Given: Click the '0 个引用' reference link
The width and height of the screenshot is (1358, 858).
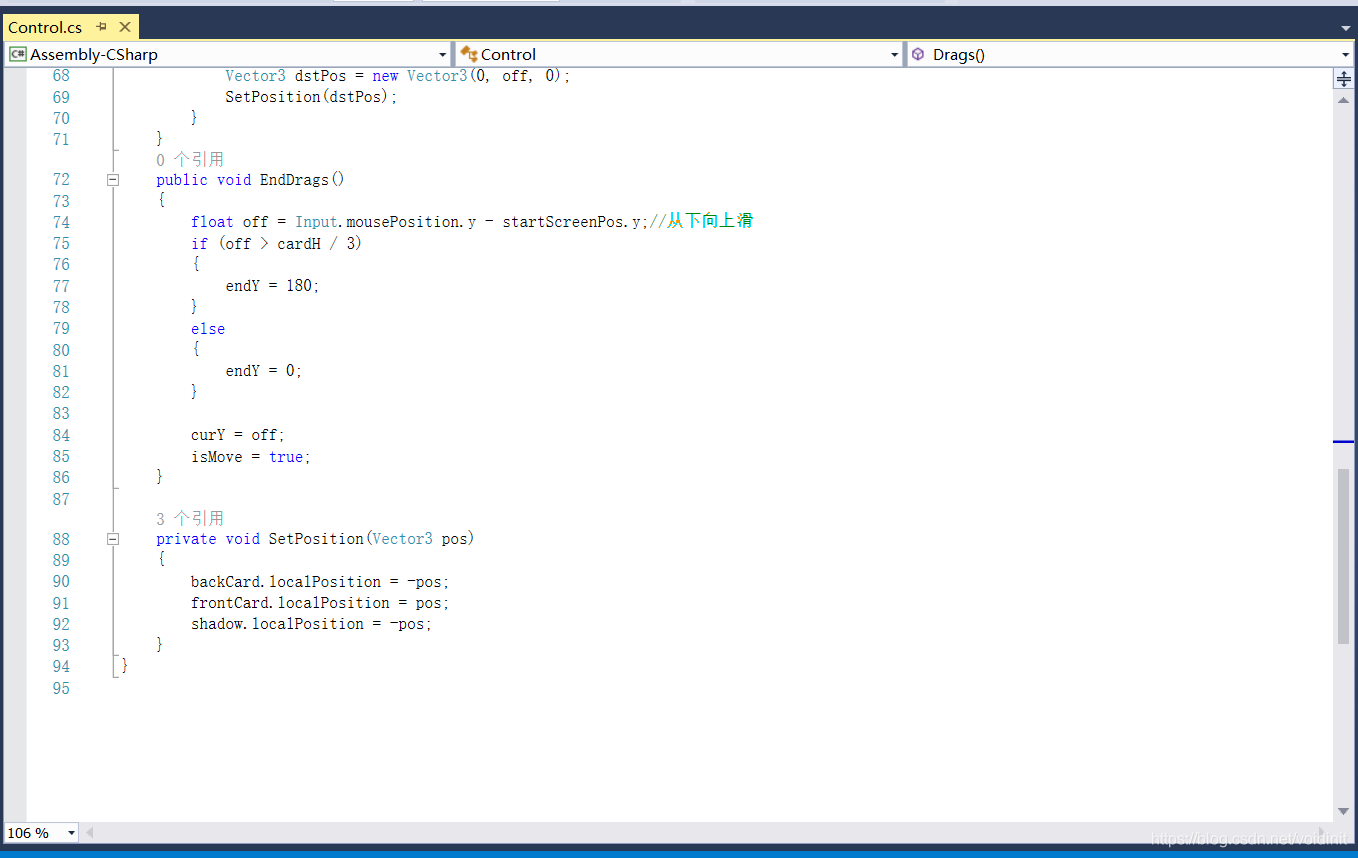Looking at the screenshot, I should 190,159.
